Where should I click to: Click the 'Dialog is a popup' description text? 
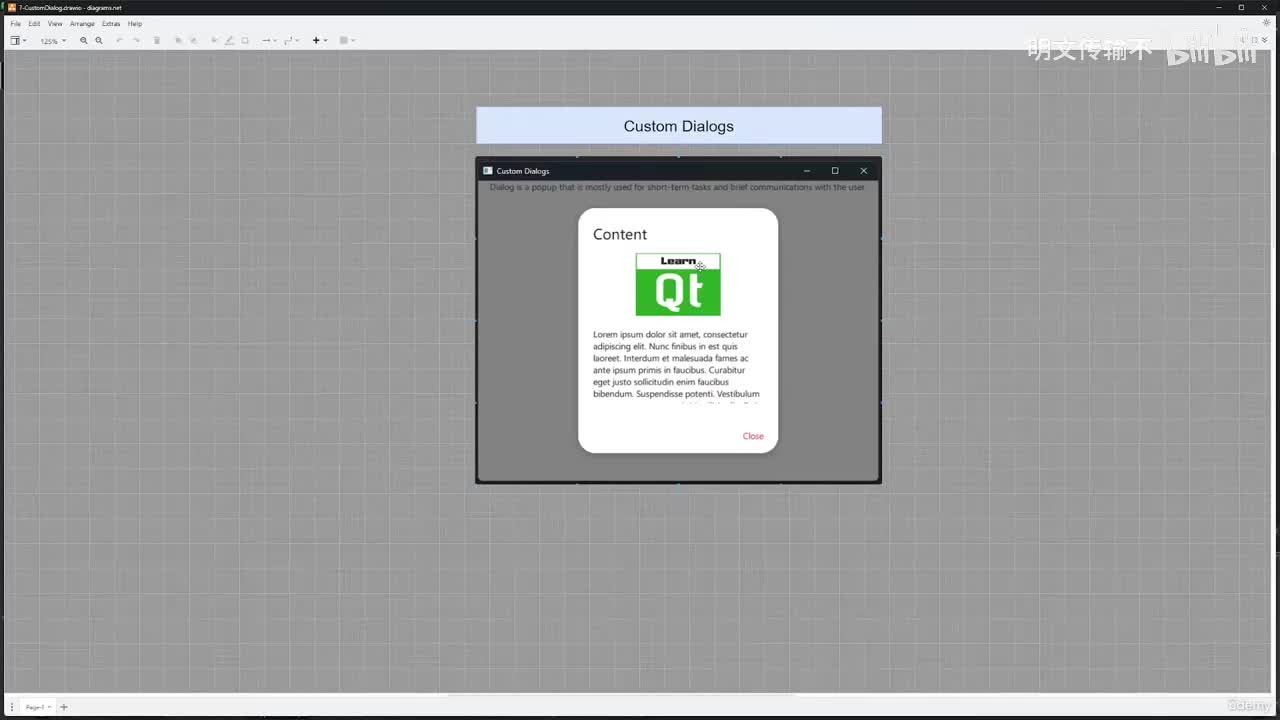click(677, 187)
